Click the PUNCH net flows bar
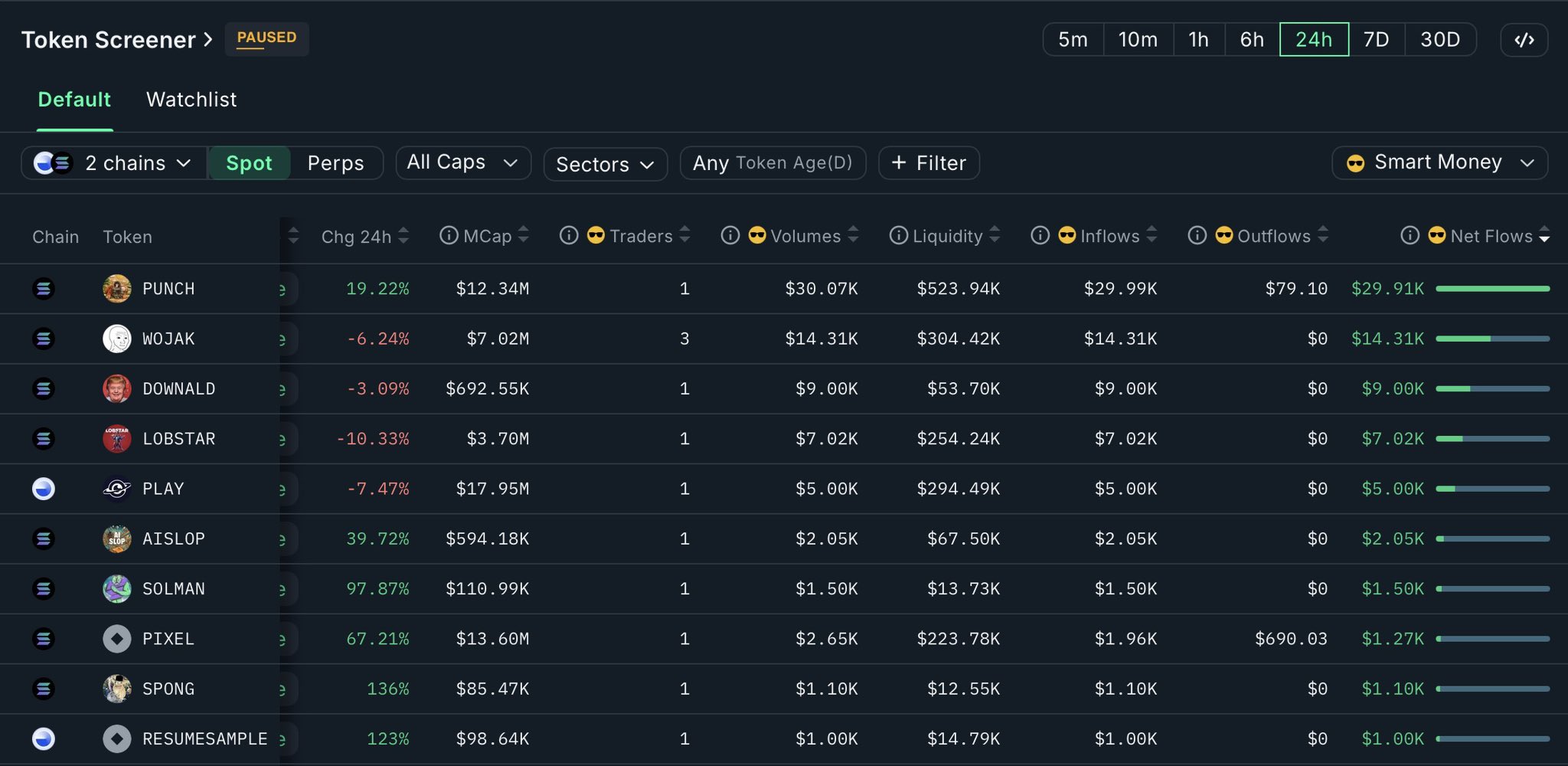The width and height of the screenshot is (1568, 766). coord(1492,289)
